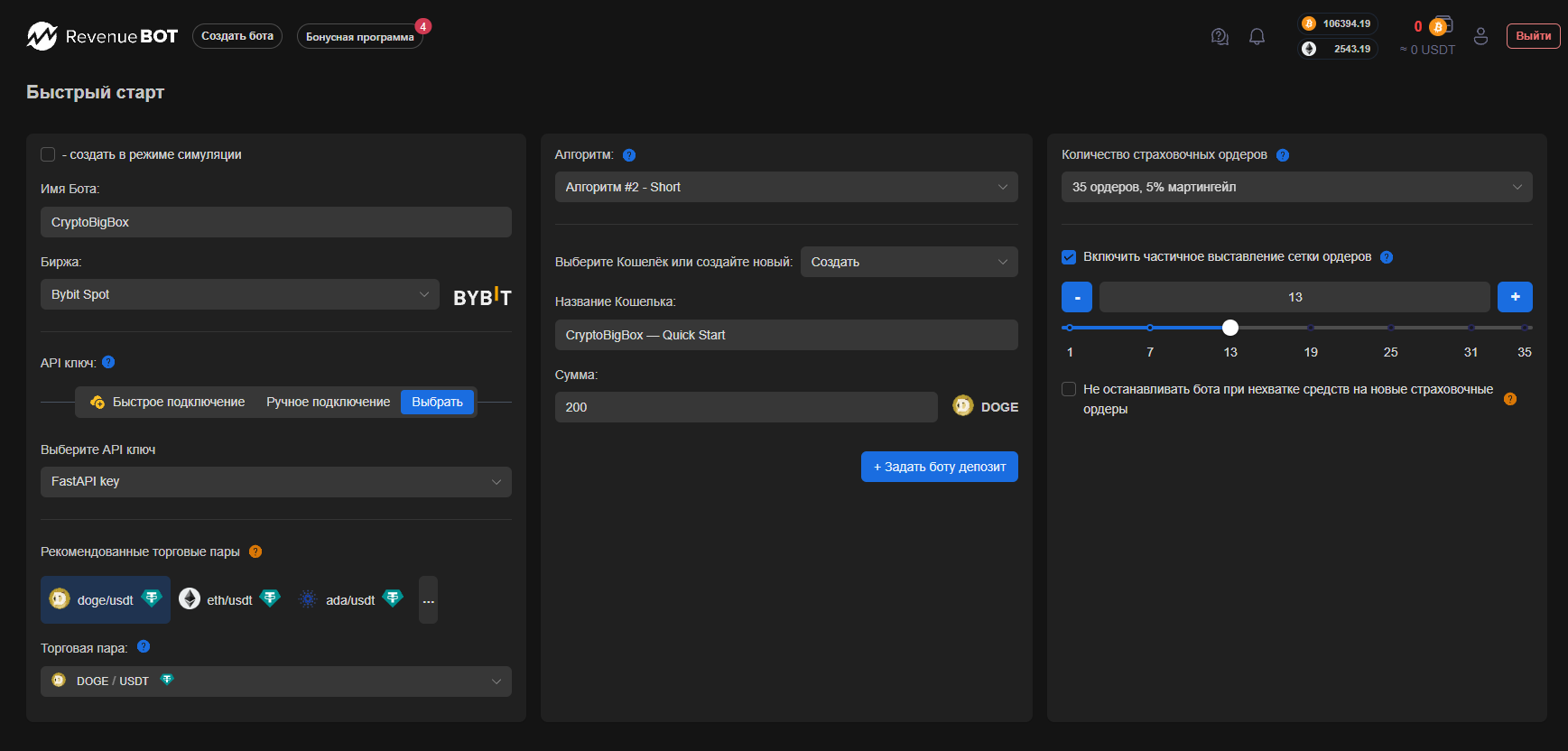Click the Создать бота button
1568x751 pixels.
pos(237,36)
